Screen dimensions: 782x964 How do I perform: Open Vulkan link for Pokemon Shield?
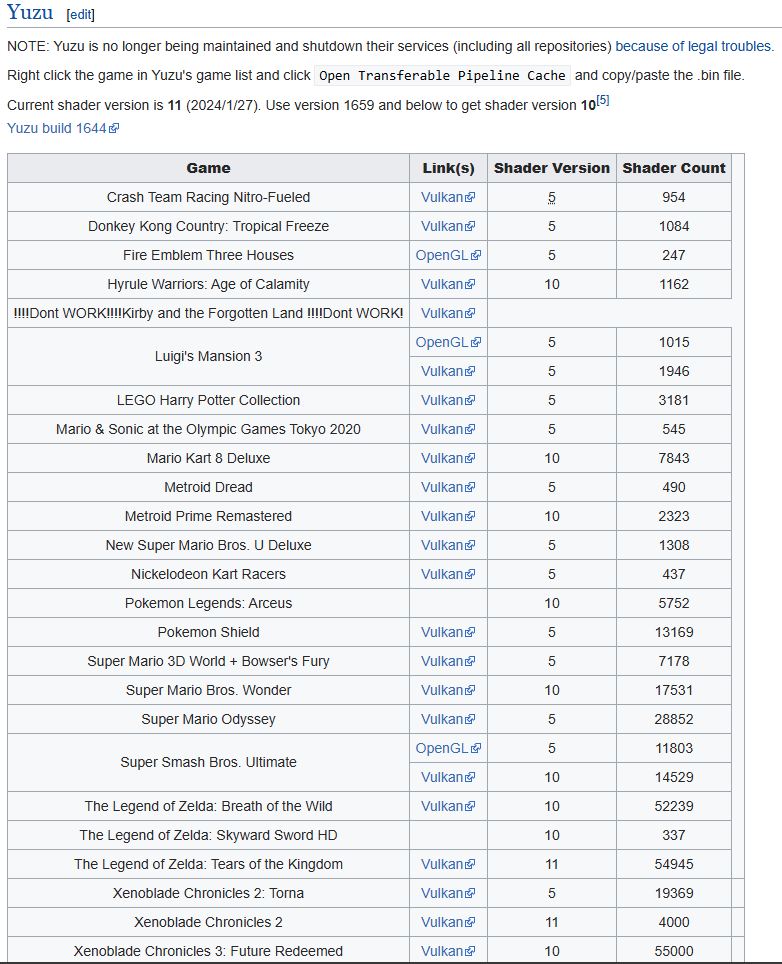click(x=448, y=632)
